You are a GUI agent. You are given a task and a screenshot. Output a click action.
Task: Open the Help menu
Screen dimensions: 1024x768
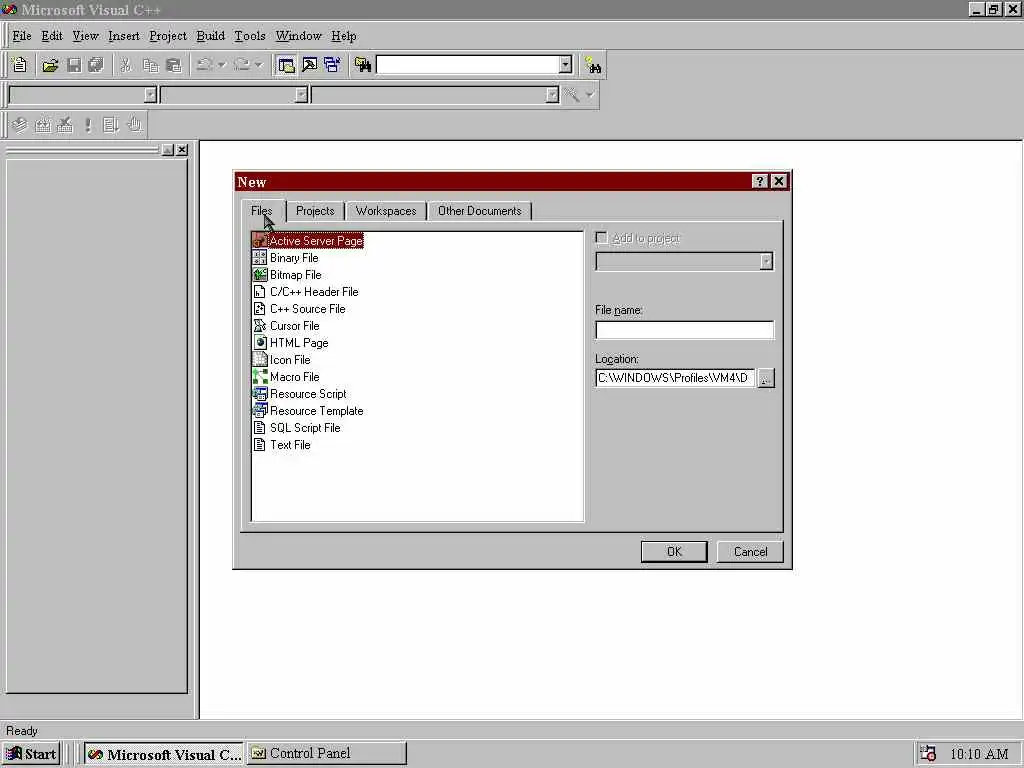[344, 36]
